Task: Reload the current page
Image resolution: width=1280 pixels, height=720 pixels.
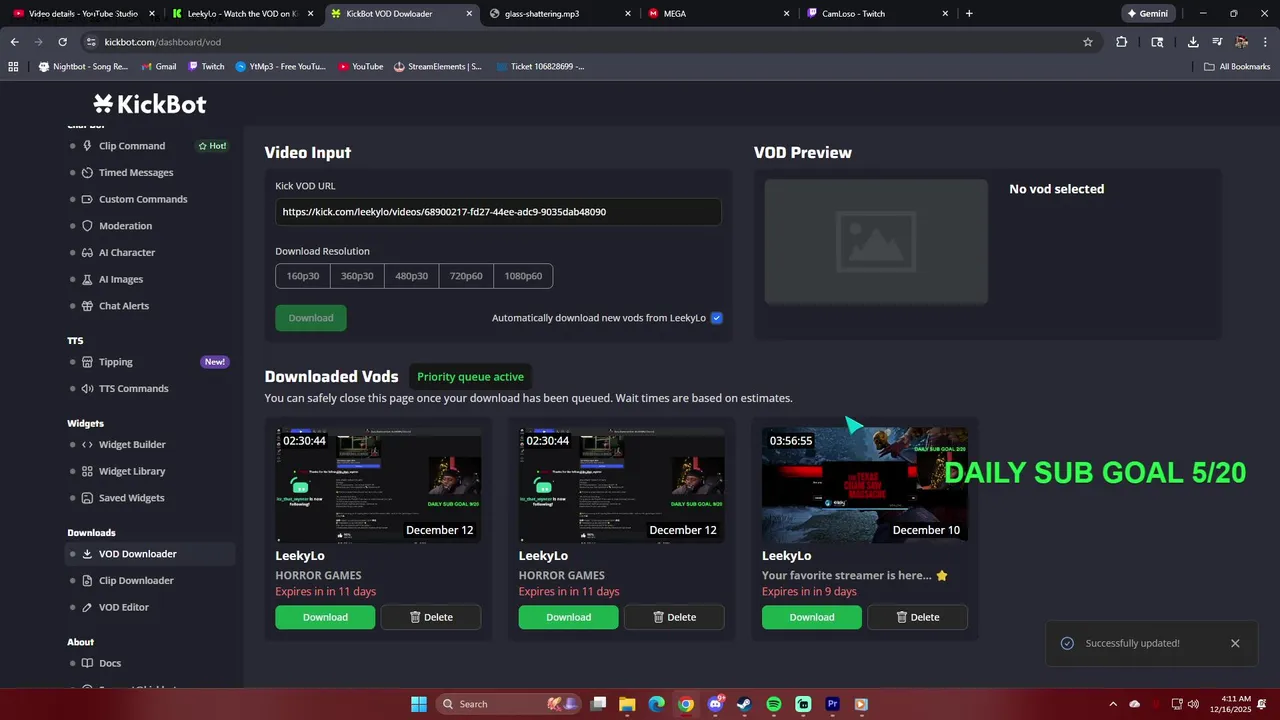Action: [62, 42]
